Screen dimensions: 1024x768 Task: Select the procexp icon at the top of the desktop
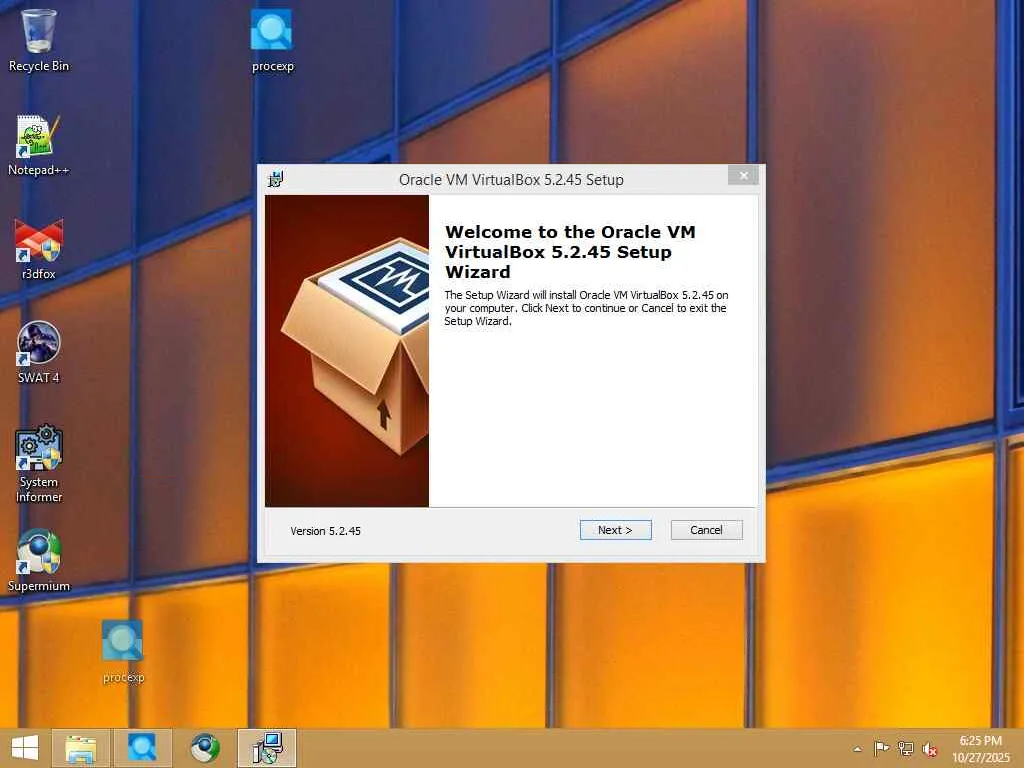tap(272, 40)
